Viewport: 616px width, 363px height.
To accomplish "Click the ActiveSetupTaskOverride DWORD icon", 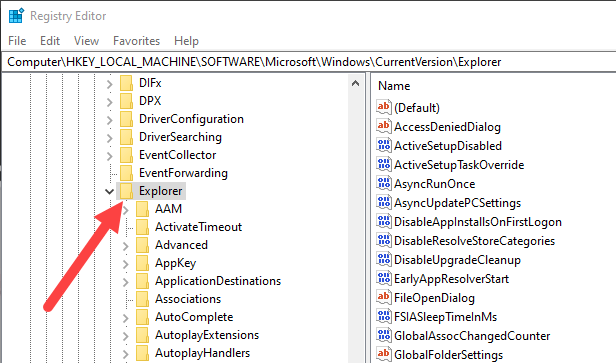I will coord(383,164).
